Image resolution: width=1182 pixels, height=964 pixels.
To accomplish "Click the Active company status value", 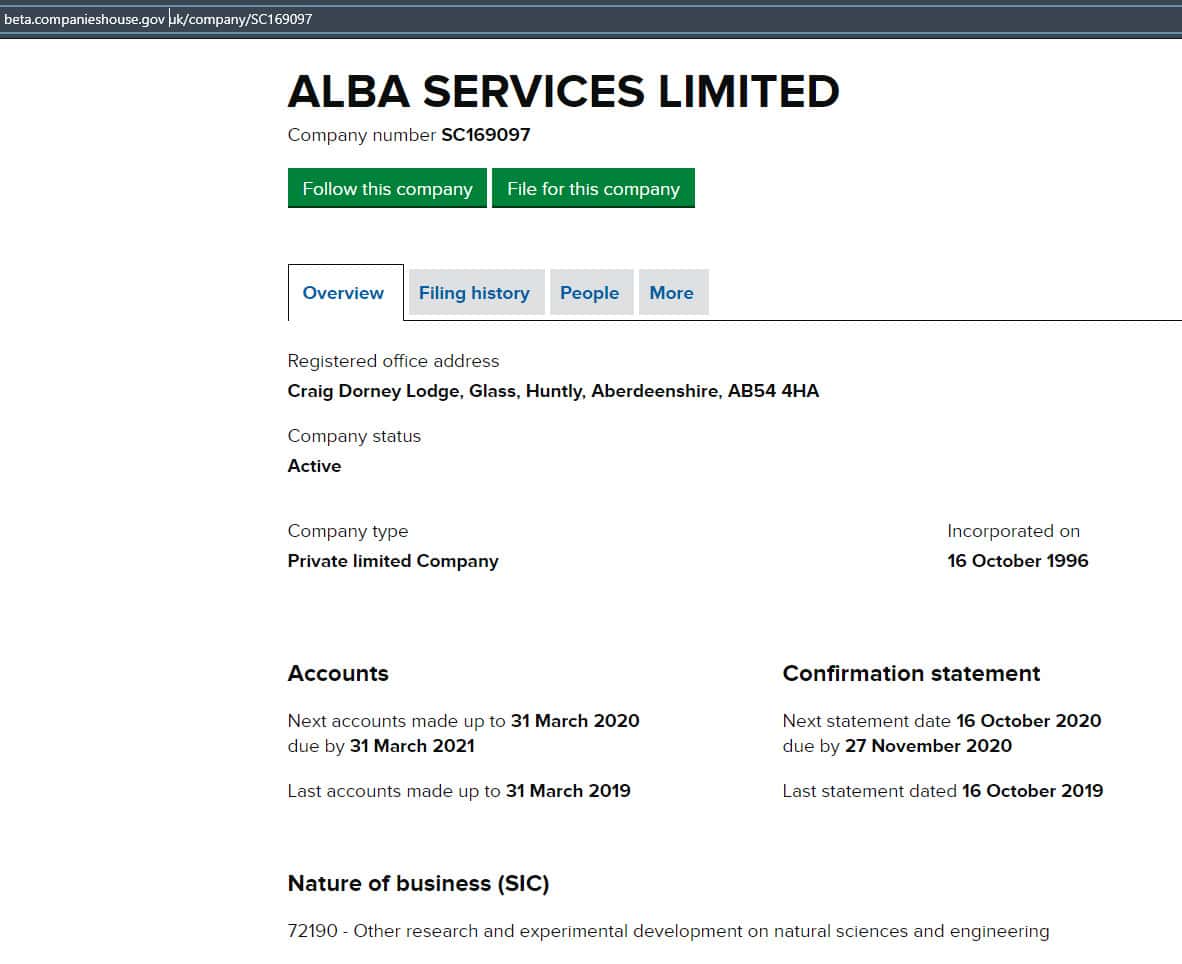I will (314, 466).
